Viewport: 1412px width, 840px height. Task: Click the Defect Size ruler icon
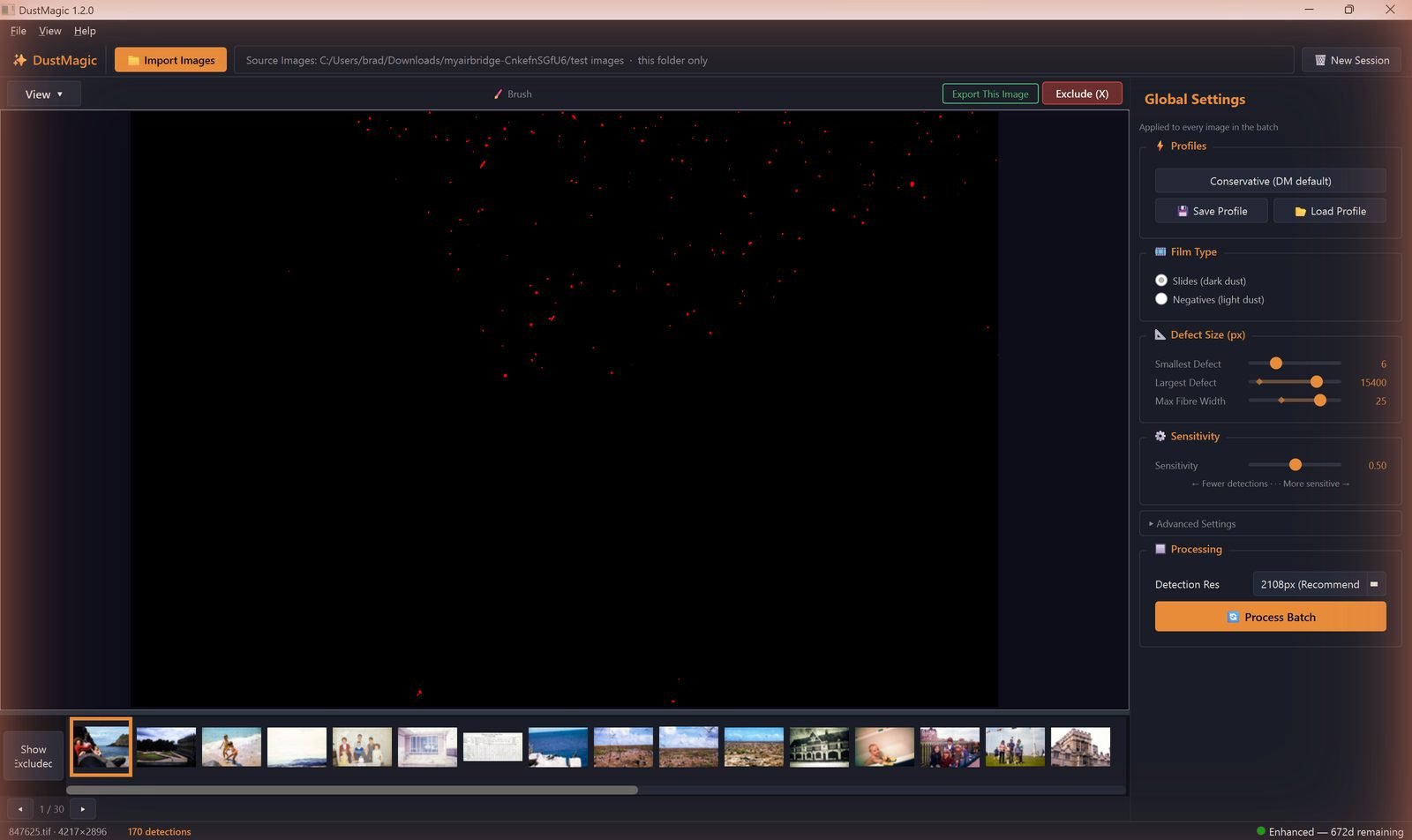[x=1160, y=334]
